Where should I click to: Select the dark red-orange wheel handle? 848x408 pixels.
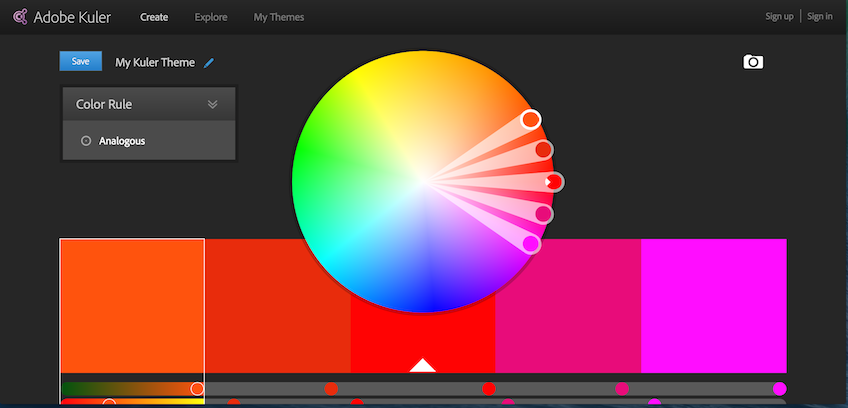[544, 149]
